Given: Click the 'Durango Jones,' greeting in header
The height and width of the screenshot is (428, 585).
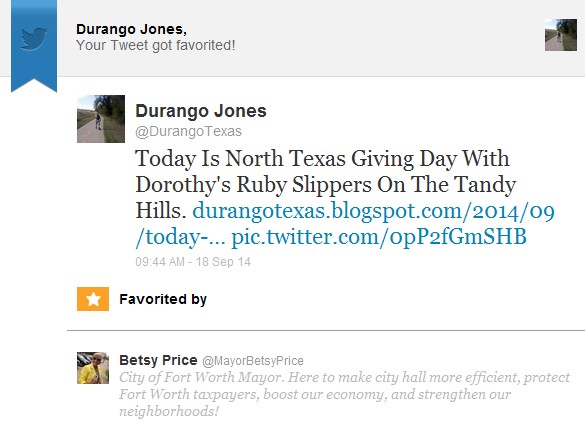Looking at the screenshot, I should pos(131,29).
